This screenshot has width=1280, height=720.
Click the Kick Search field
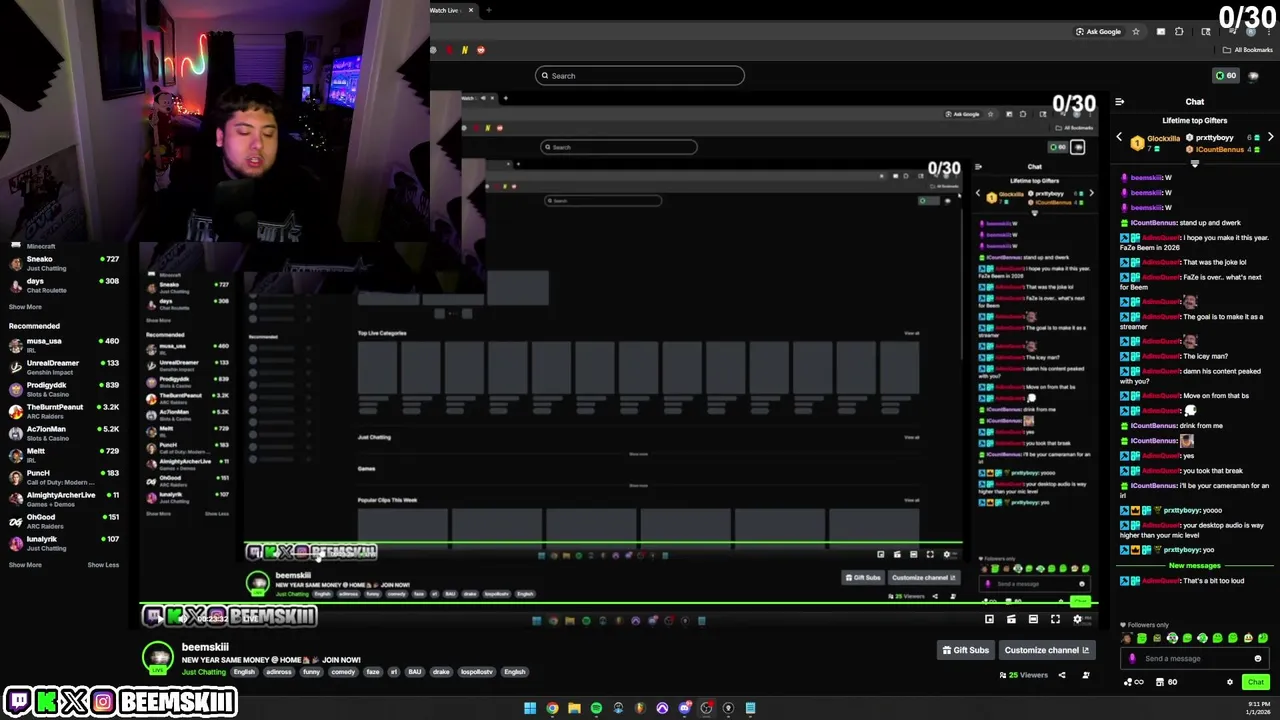coord(640,76)
